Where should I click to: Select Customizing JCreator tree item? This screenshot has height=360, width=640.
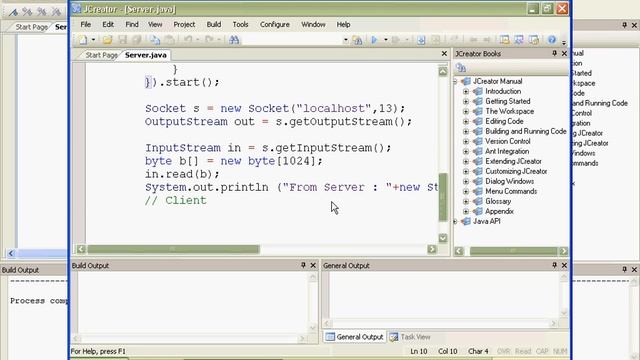[x=516, y=171]
